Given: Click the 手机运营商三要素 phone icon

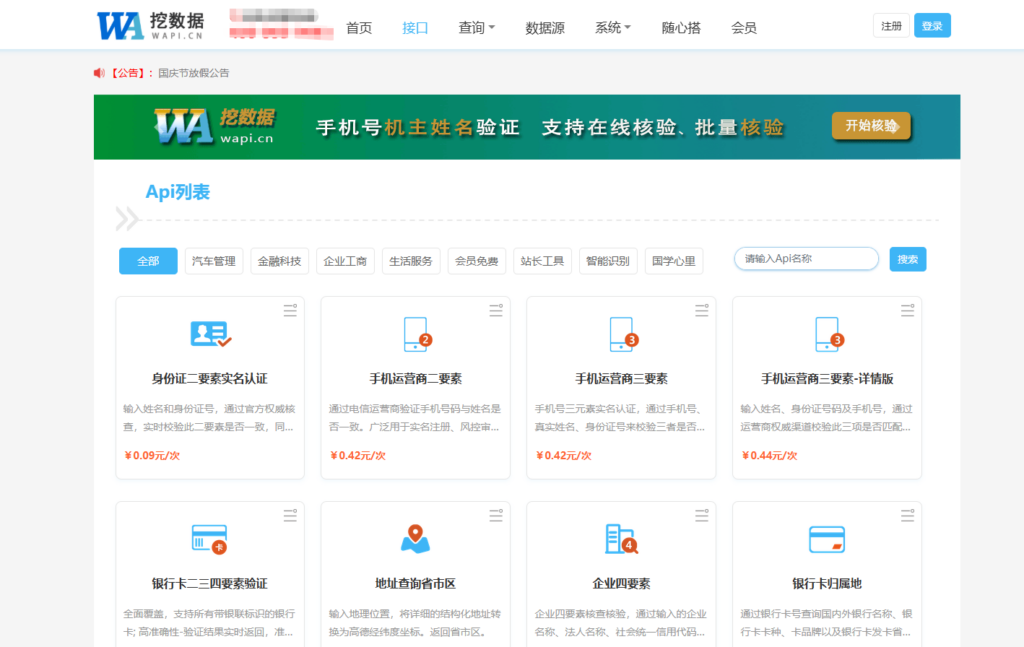Looking at the screenshot, I should click(622, 334).
